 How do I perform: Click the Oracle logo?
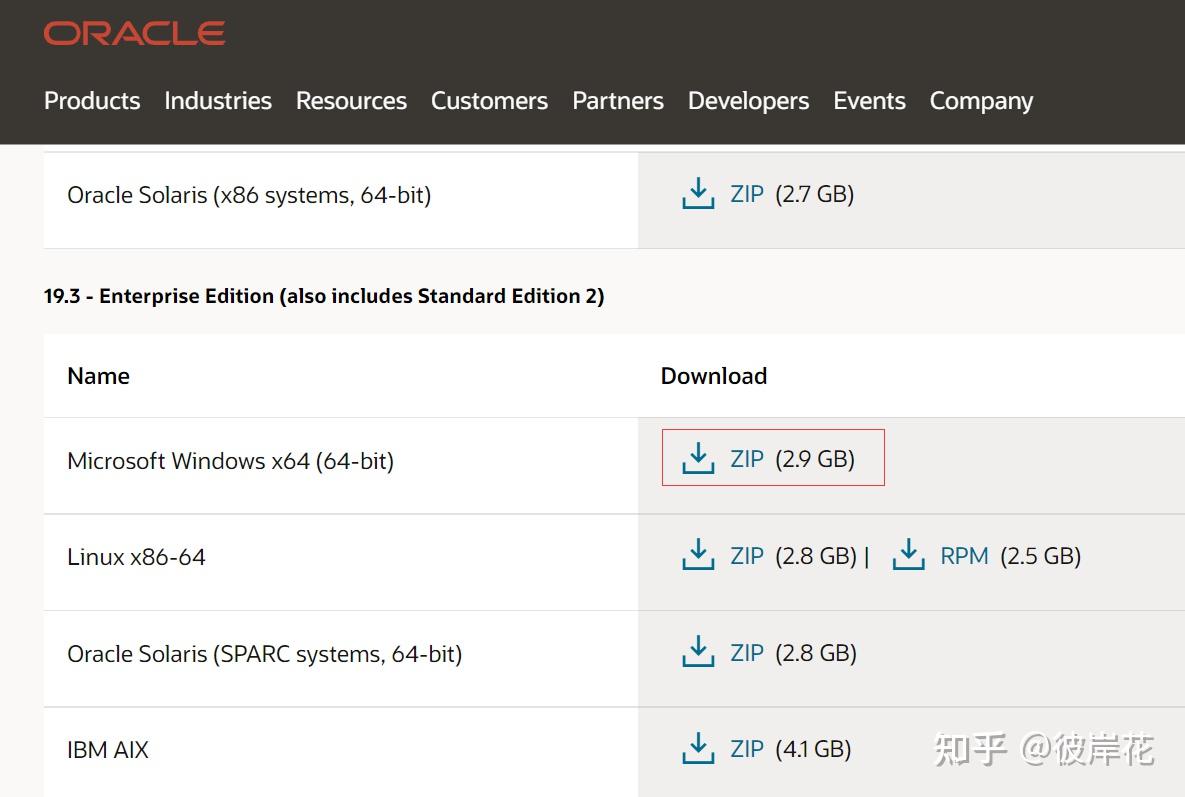pos(134,34)
